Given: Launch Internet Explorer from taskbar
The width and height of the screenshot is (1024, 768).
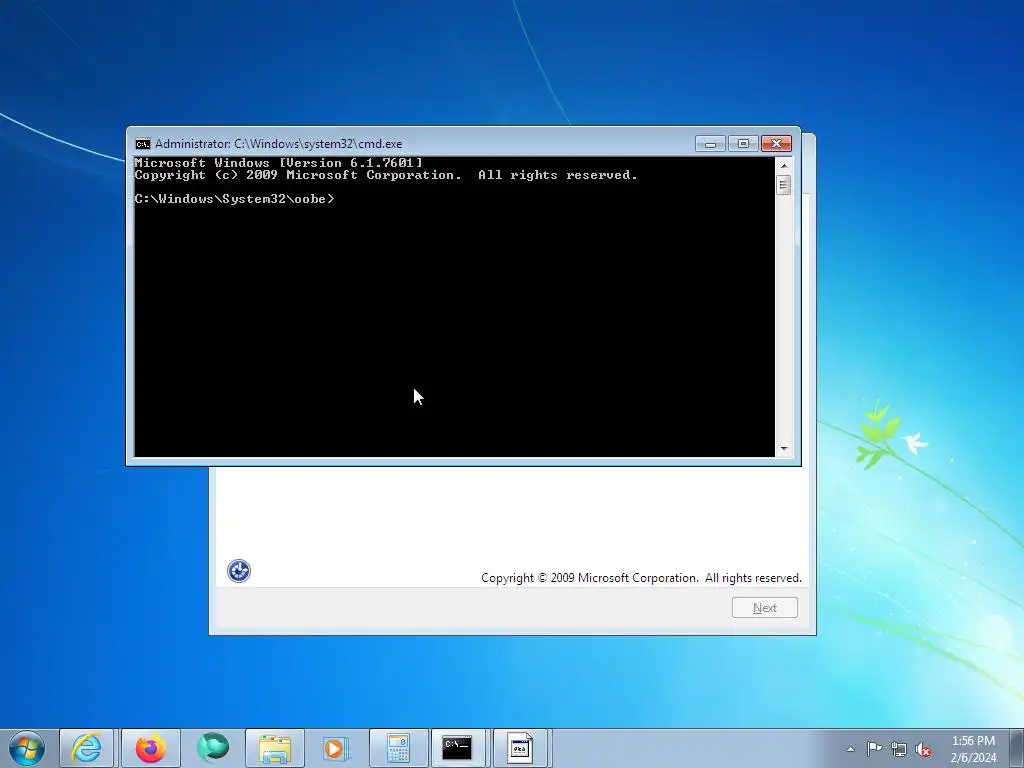Looking at the screenshot, I should tap(87, 748).
